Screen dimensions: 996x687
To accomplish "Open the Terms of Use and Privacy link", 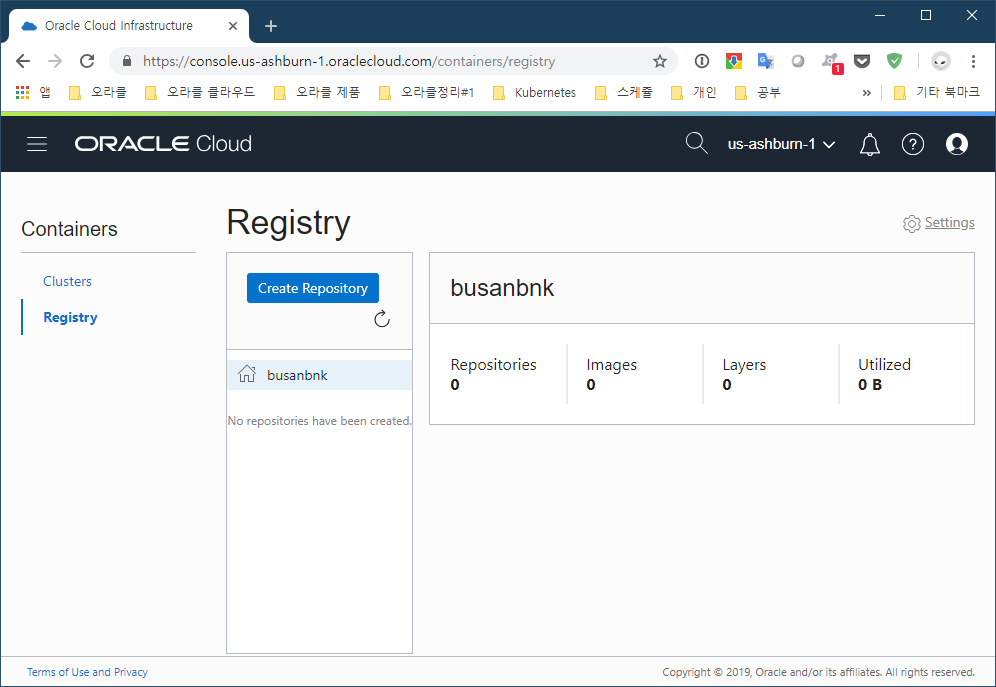I will (87, 672).
